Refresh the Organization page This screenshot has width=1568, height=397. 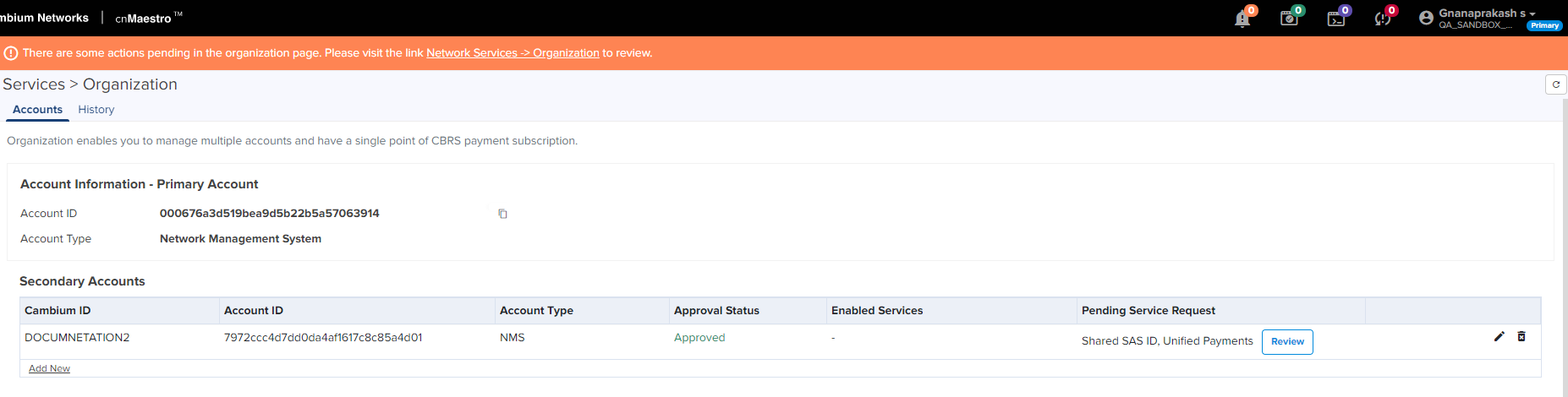1555,84
